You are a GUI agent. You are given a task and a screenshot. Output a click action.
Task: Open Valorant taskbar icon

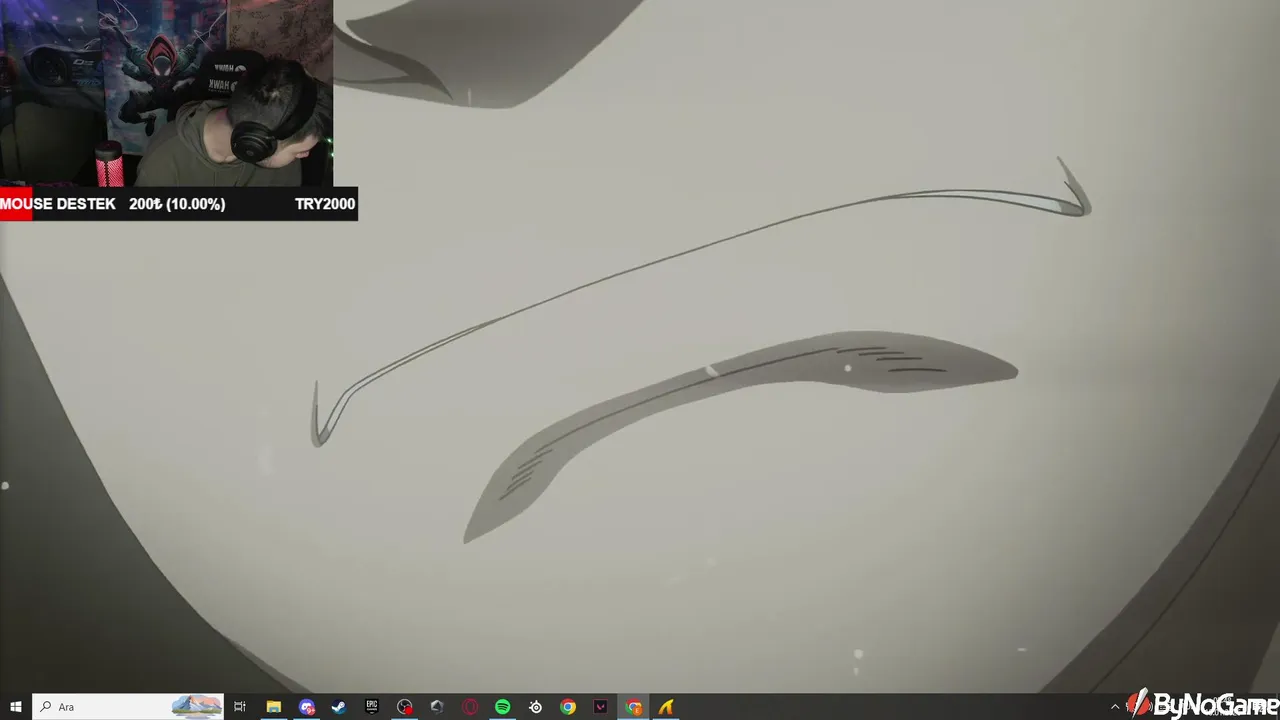[x=601, y=707]
